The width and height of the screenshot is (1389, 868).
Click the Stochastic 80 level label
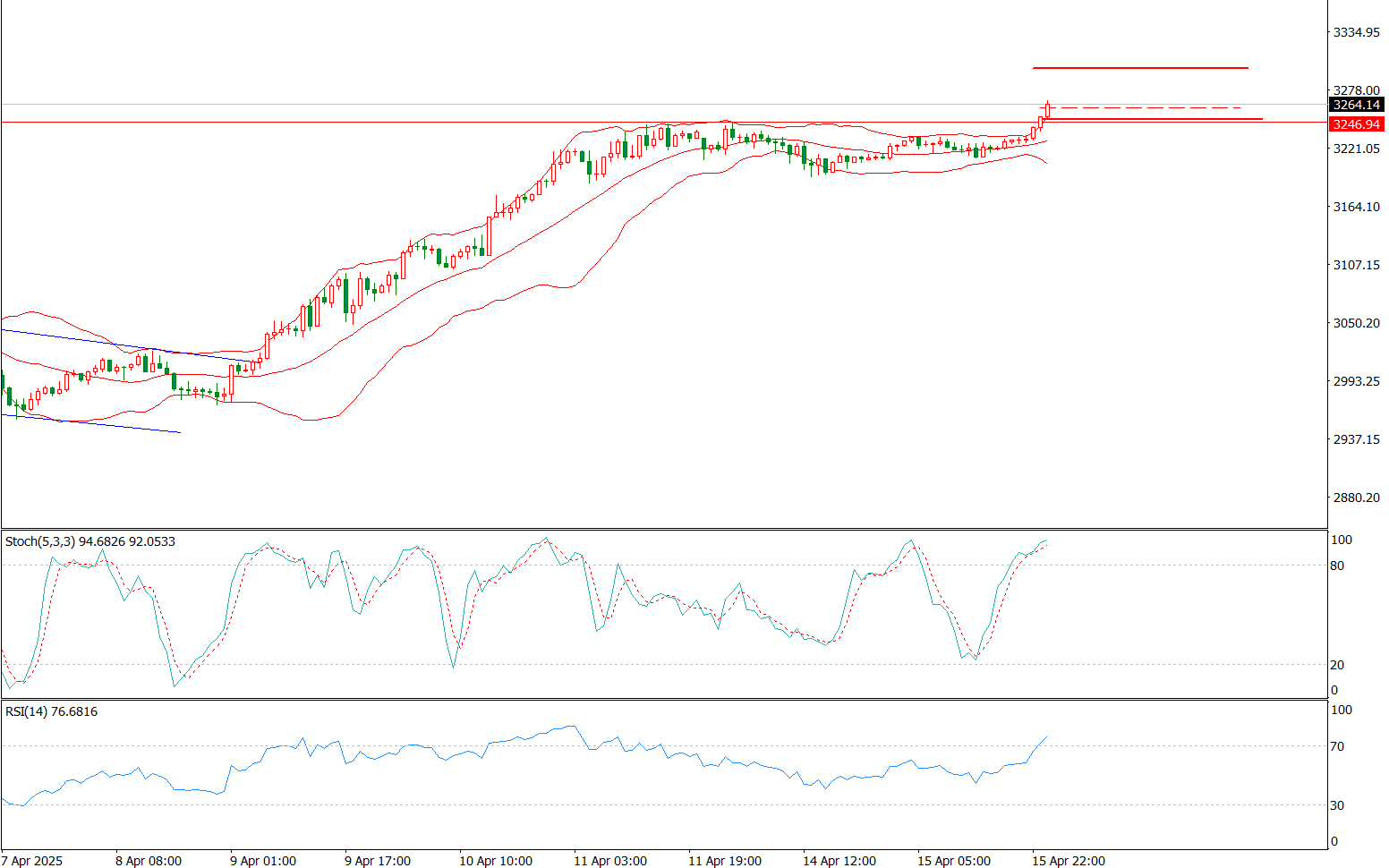coord(1337,566)
